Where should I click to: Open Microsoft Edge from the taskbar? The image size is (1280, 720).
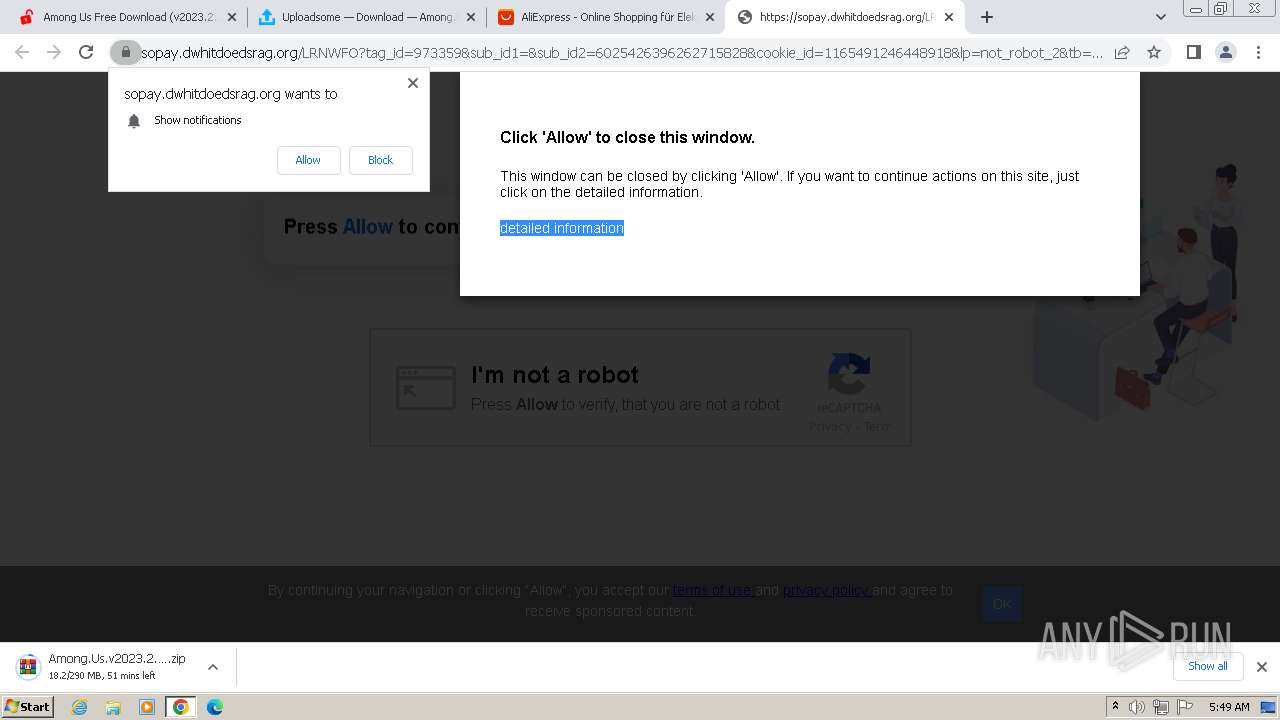pyautogui.click(x=214, y=707)
